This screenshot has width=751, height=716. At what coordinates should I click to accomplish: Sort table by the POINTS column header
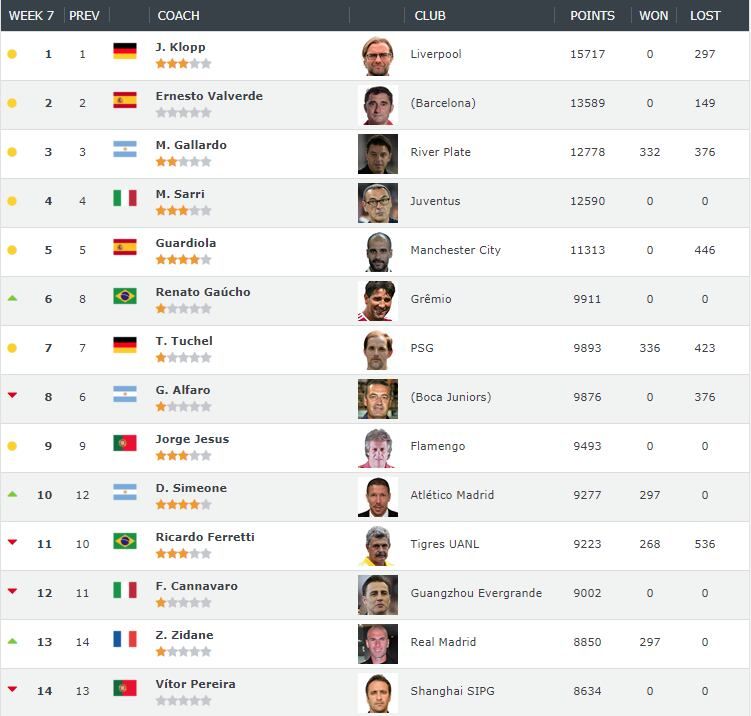592,16
